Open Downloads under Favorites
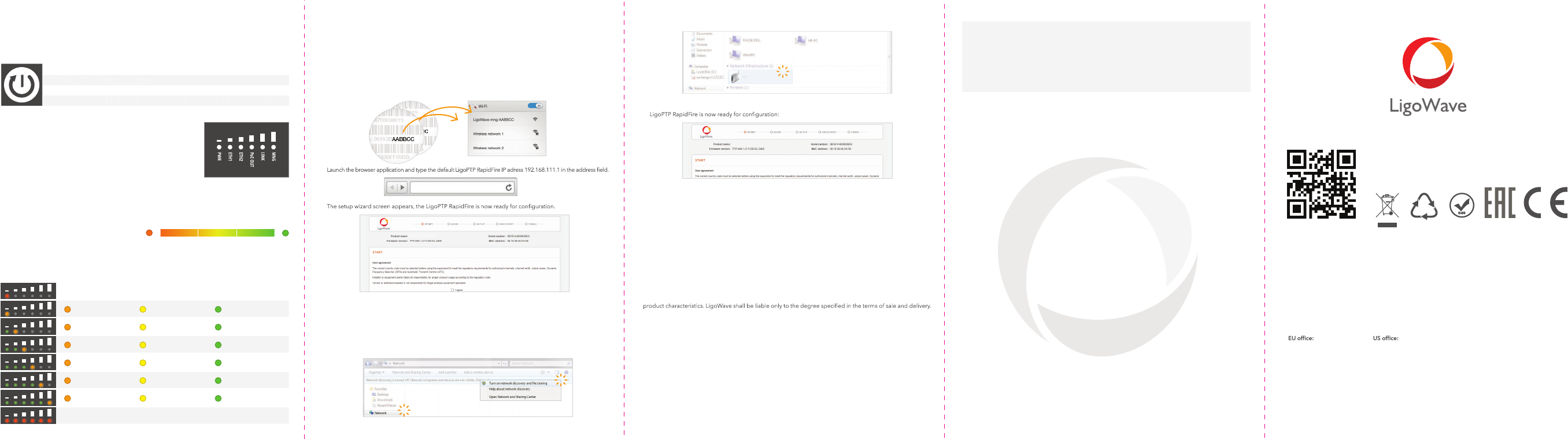 (x=382, y=400)
